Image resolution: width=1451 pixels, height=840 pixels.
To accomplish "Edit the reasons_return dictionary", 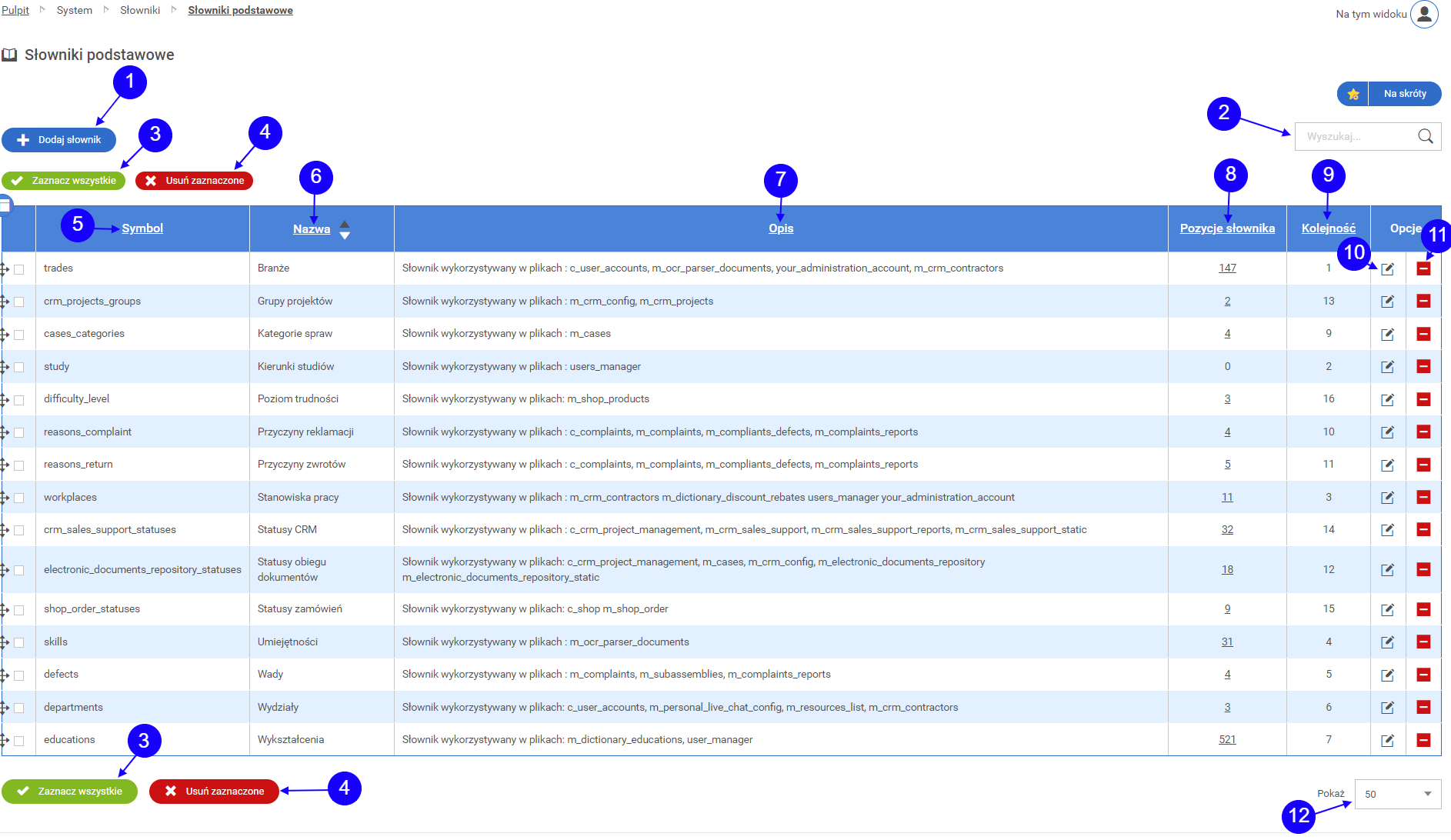I will 1387,465.
